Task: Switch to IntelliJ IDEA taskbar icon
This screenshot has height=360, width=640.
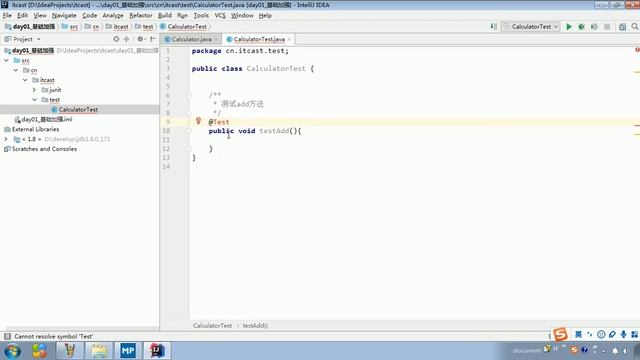Action: click(x=157, y=351)
